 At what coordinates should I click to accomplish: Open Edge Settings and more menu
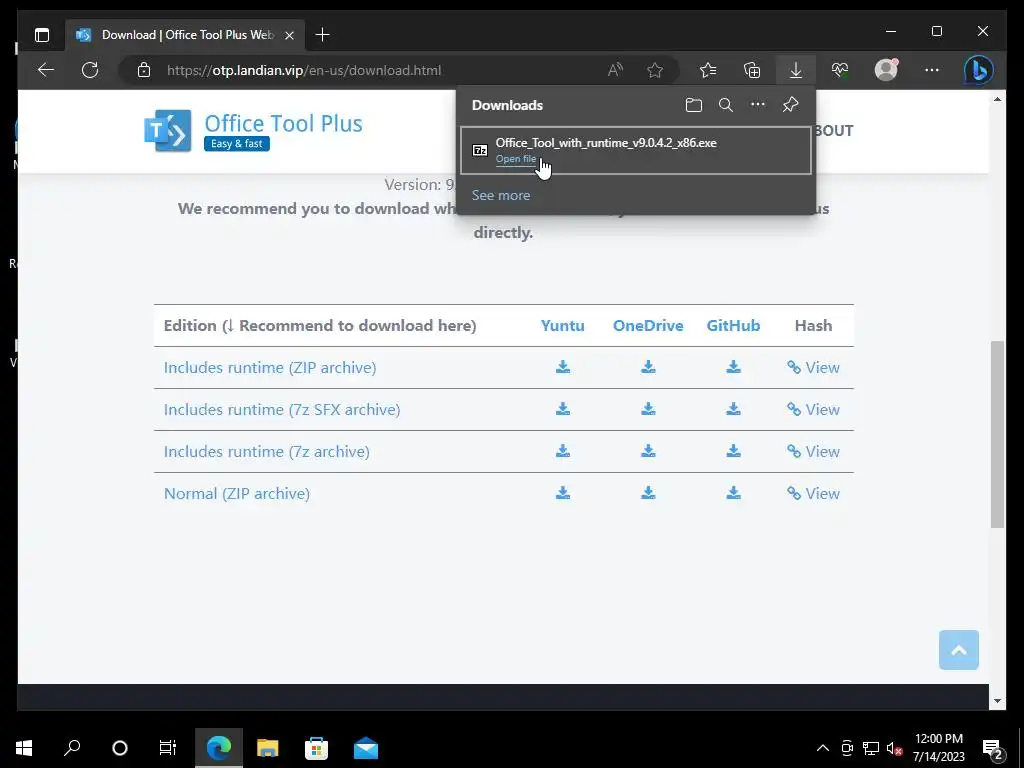[932, 70]
